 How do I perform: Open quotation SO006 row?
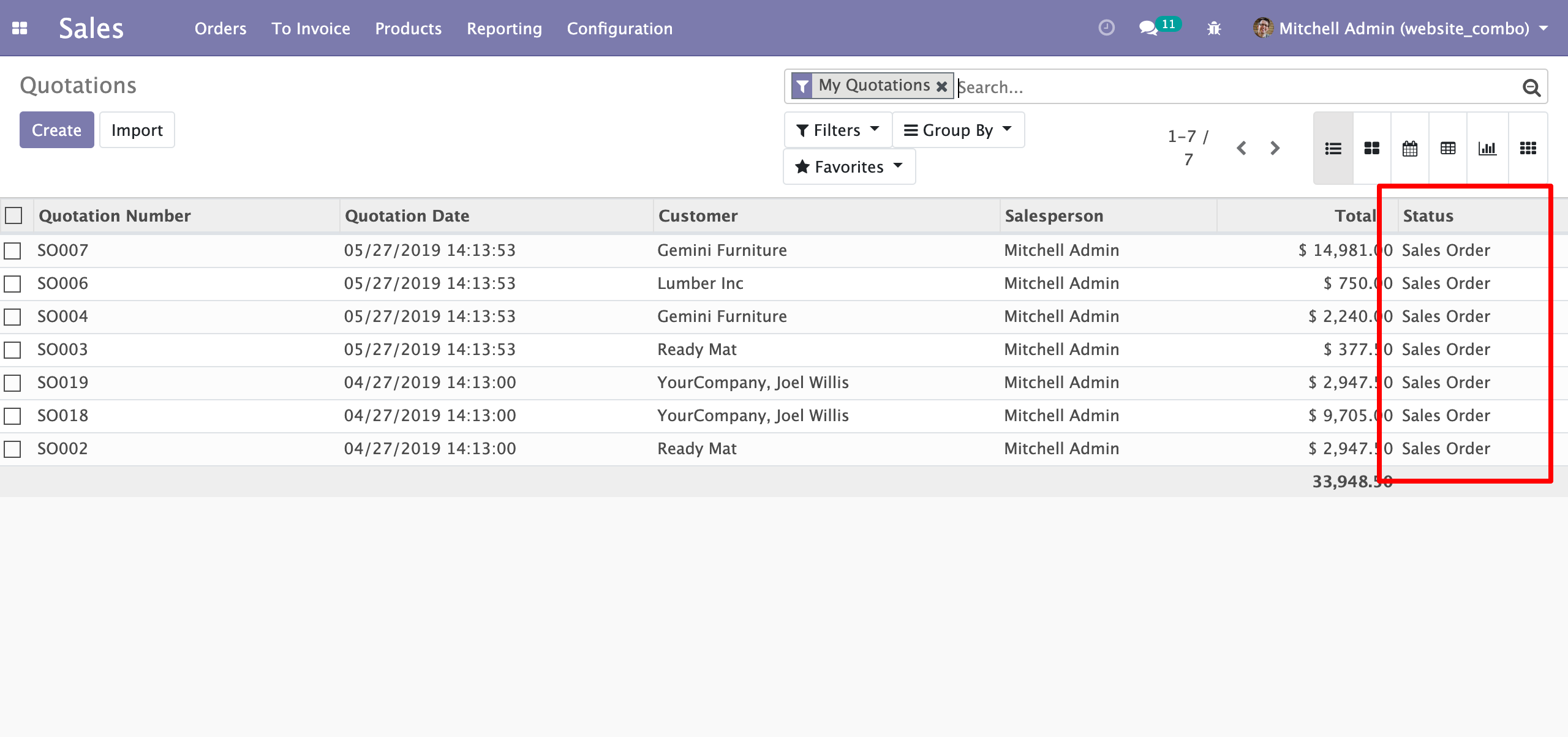tap(784, 283)
